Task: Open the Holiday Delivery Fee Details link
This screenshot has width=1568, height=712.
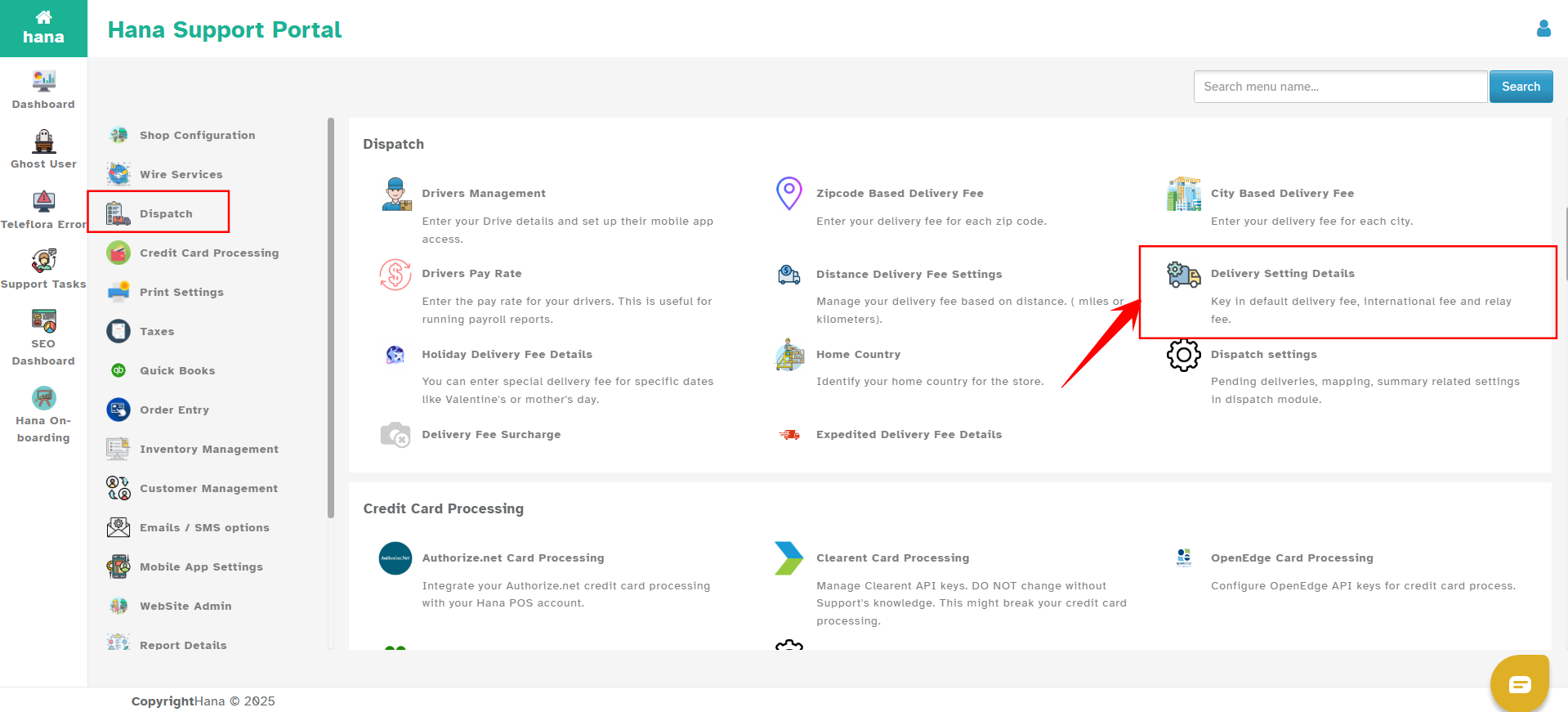Action: point(507,355)
